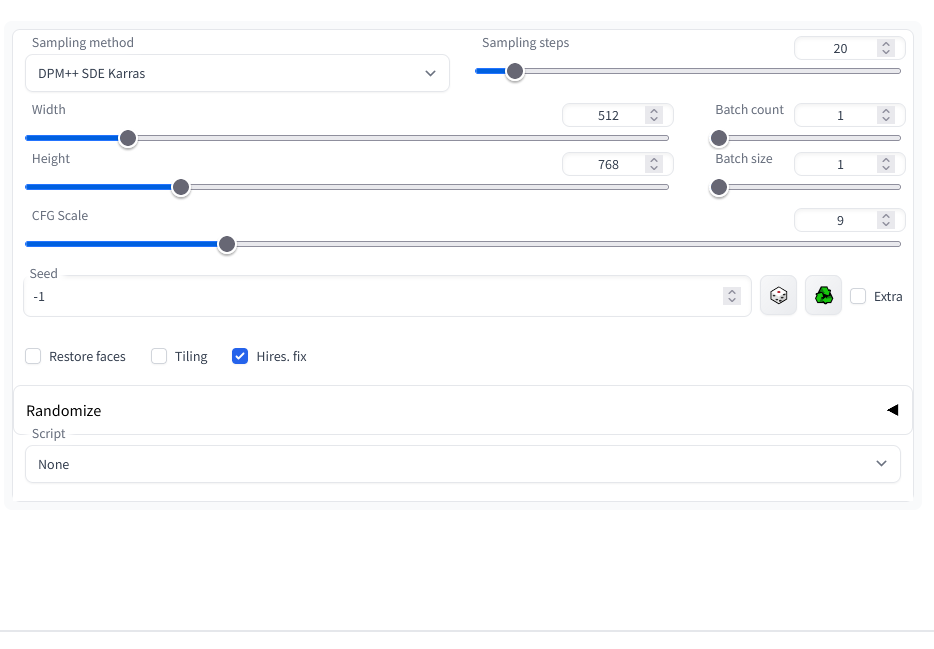The width and height of the screenshot is (934, 649).
Task: Open the Sampling method dropdown
Action: 237,73
